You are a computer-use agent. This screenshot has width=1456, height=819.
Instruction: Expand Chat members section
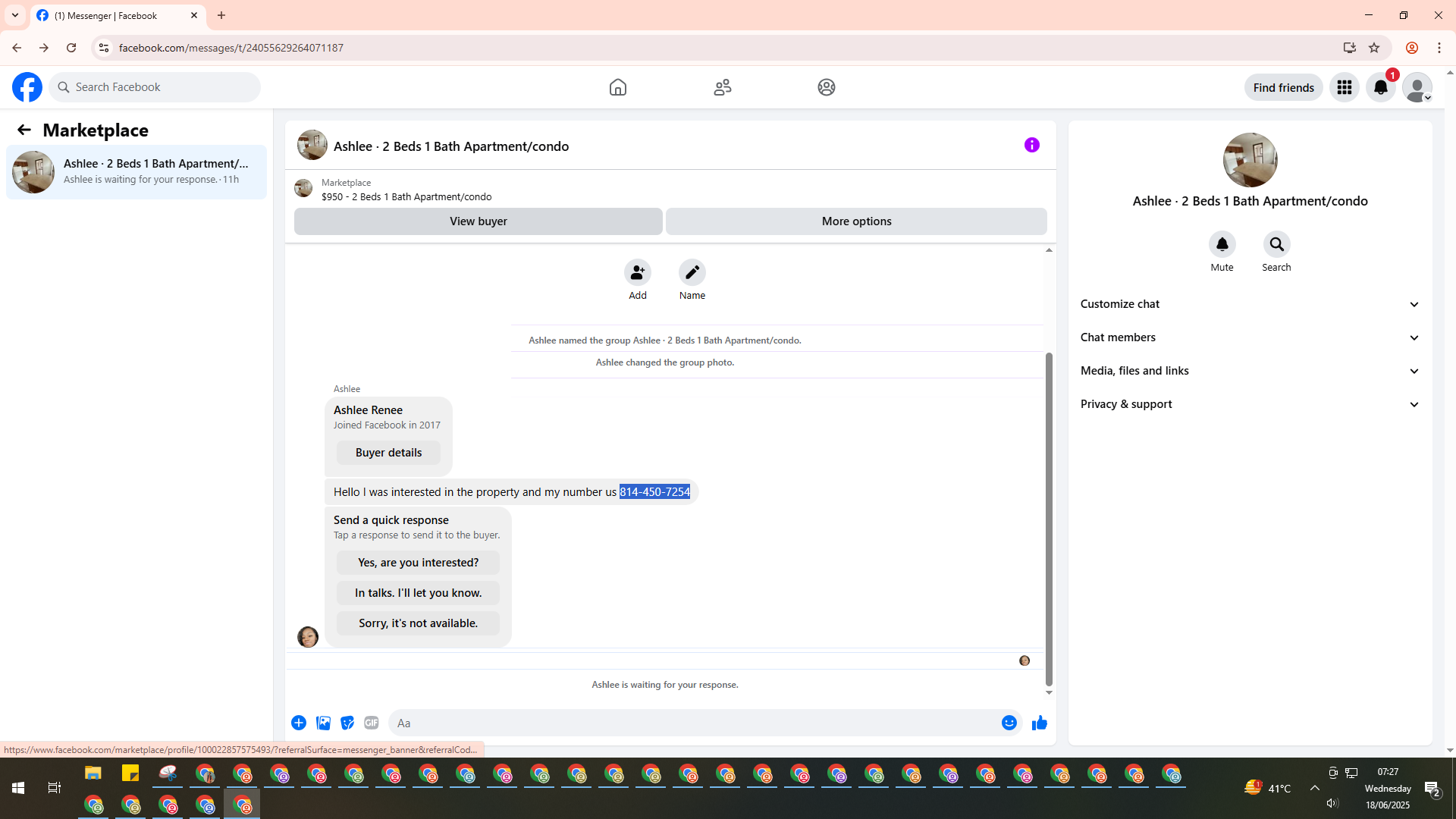[x=1250, y=337]
